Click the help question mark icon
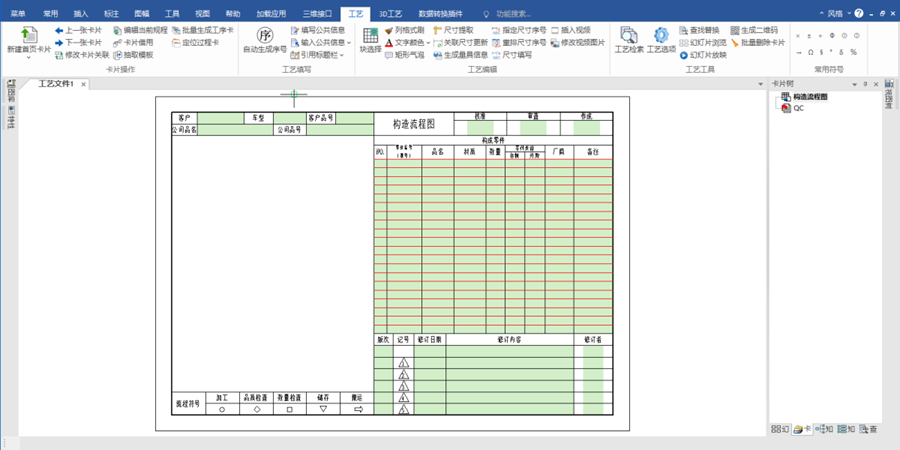Screen dimensions: 900x450 tap(859, 13)
